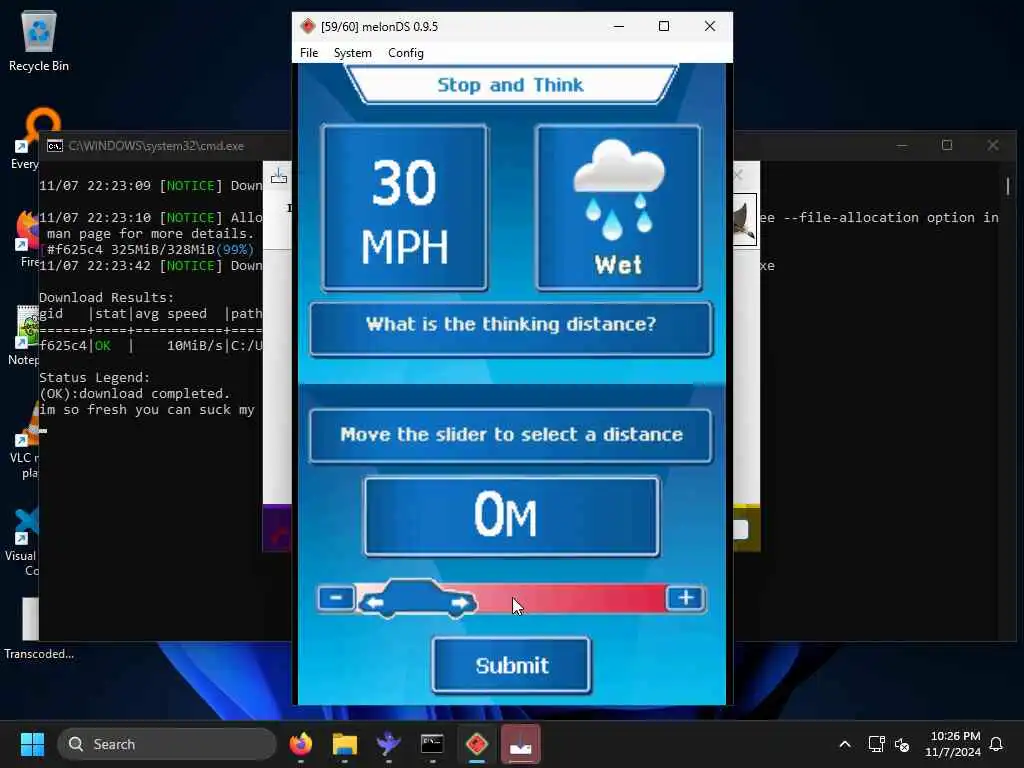Open File Explorer from the taskbar
Image resolution: width=1024 pixels, height=768 pixels.
[345, 744]
